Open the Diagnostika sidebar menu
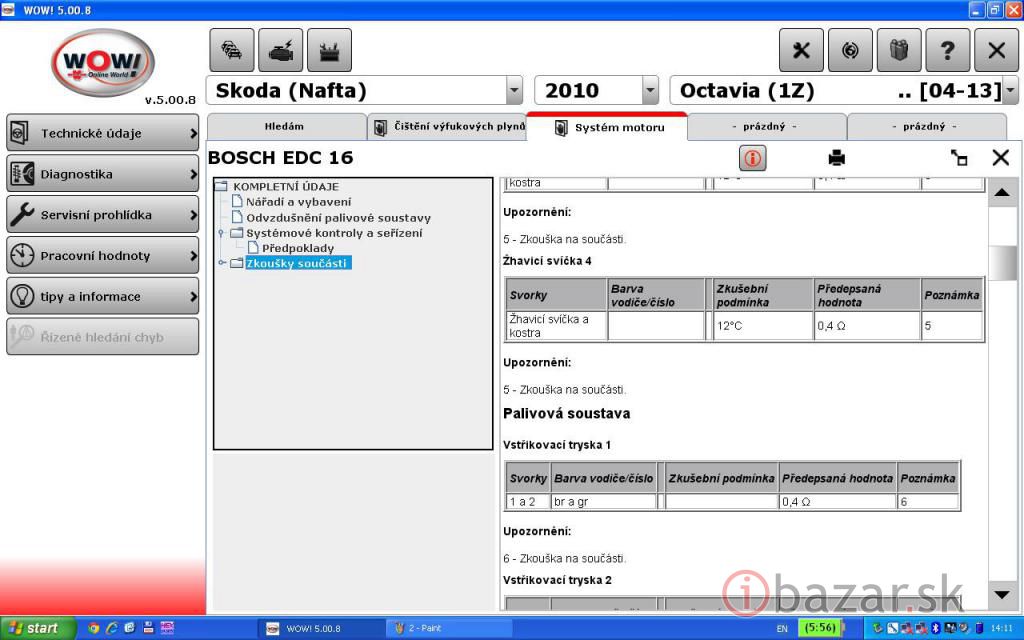Image resolution: width=1024 pixels, height=640 pixels. click(x=102, y=174)
